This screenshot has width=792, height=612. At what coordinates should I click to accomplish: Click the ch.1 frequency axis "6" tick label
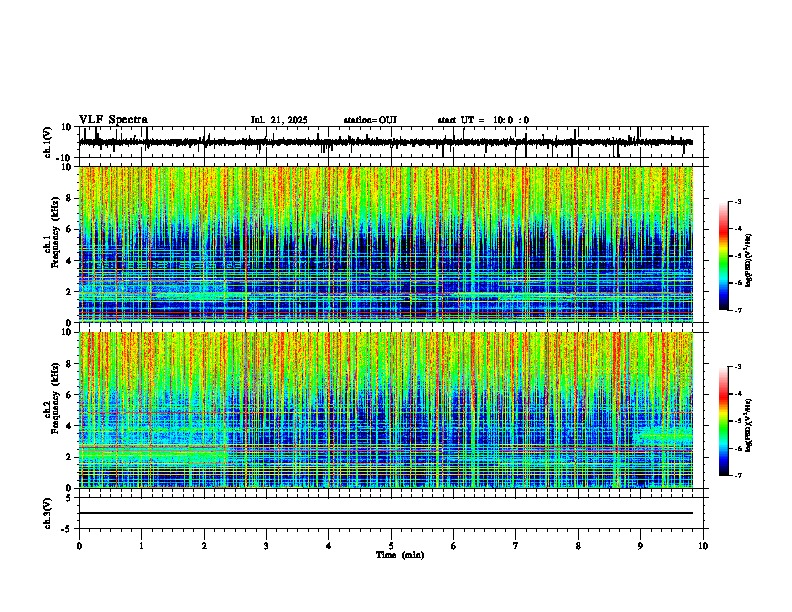(69, 230)
